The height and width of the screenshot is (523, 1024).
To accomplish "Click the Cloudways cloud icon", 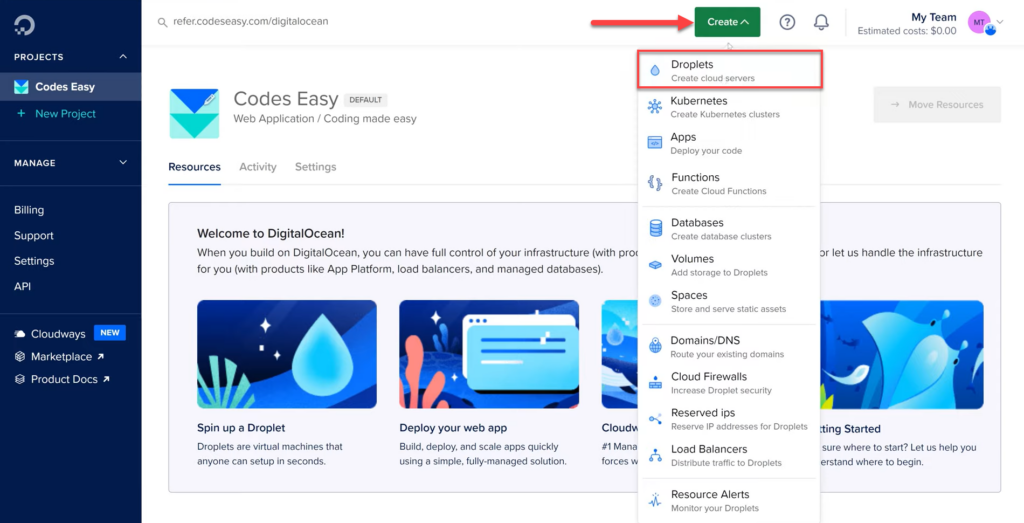I will (20, 334).
